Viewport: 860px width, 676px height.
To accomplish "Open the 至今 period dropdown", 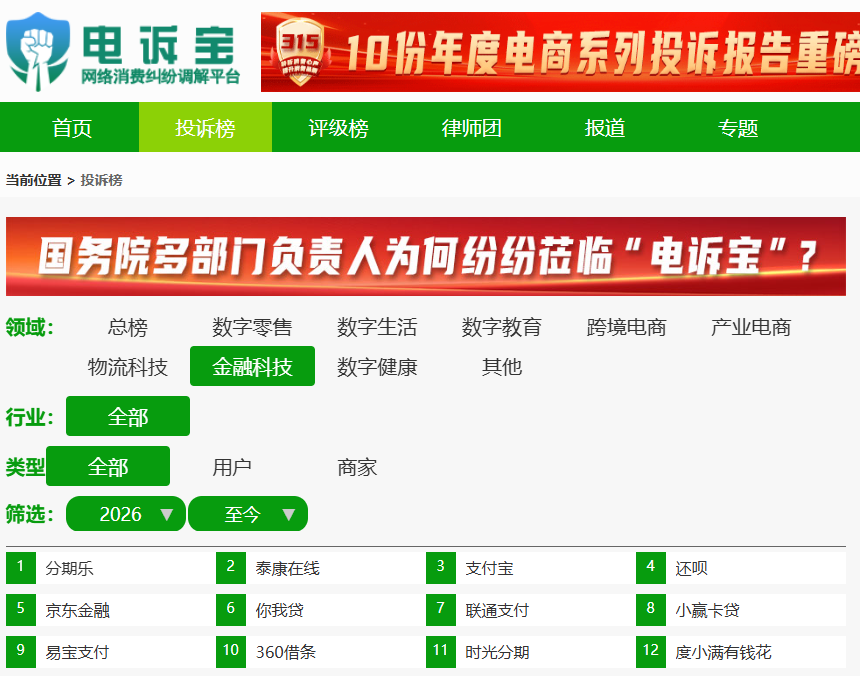I will 248,514.
